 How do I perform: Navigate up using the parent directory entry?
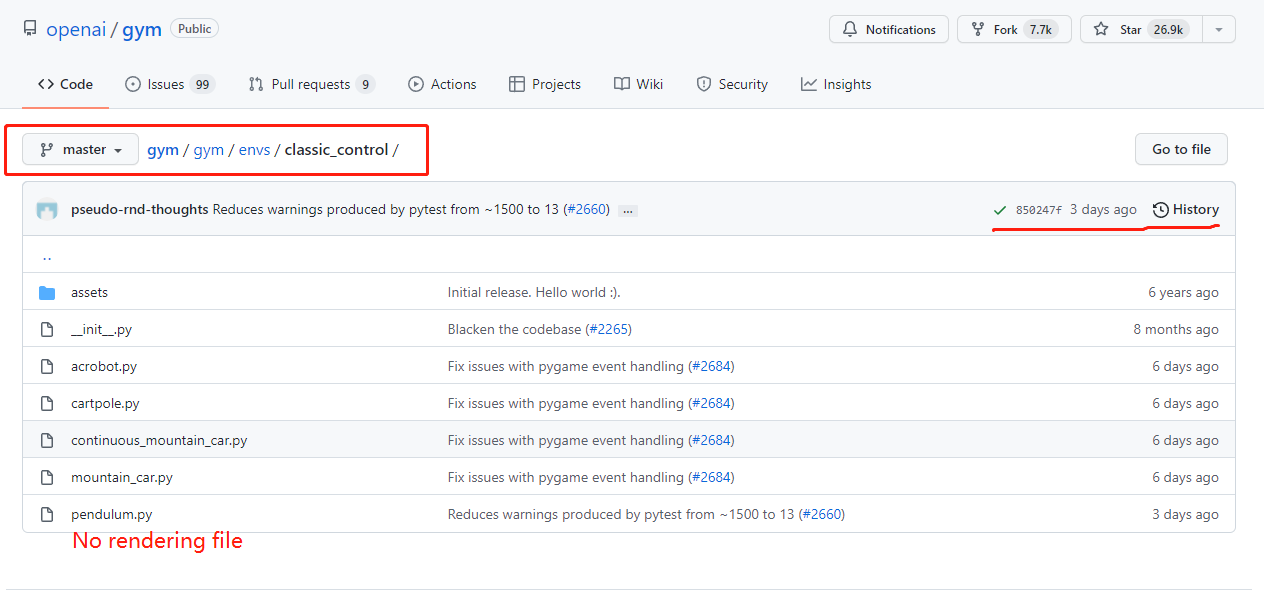[46, 255]
